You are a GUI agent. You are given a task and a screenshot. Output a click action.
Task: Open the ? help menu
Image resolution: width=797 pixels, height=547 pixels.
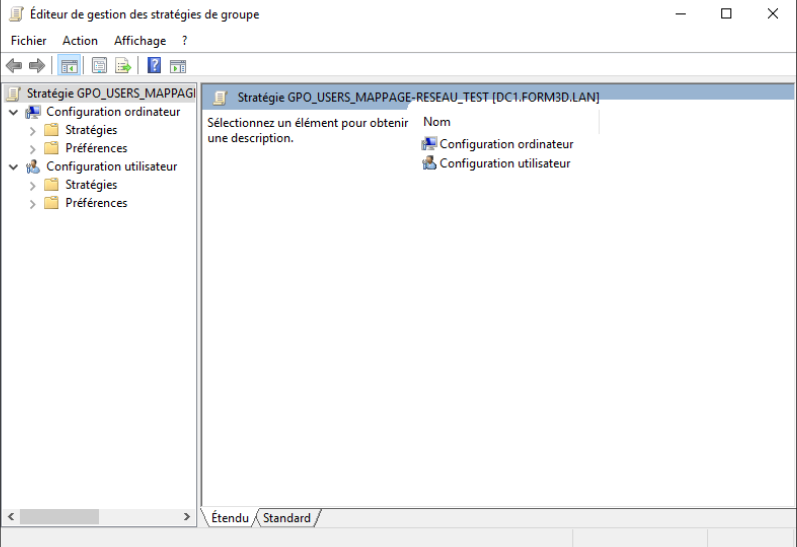[x=185, y=41]
